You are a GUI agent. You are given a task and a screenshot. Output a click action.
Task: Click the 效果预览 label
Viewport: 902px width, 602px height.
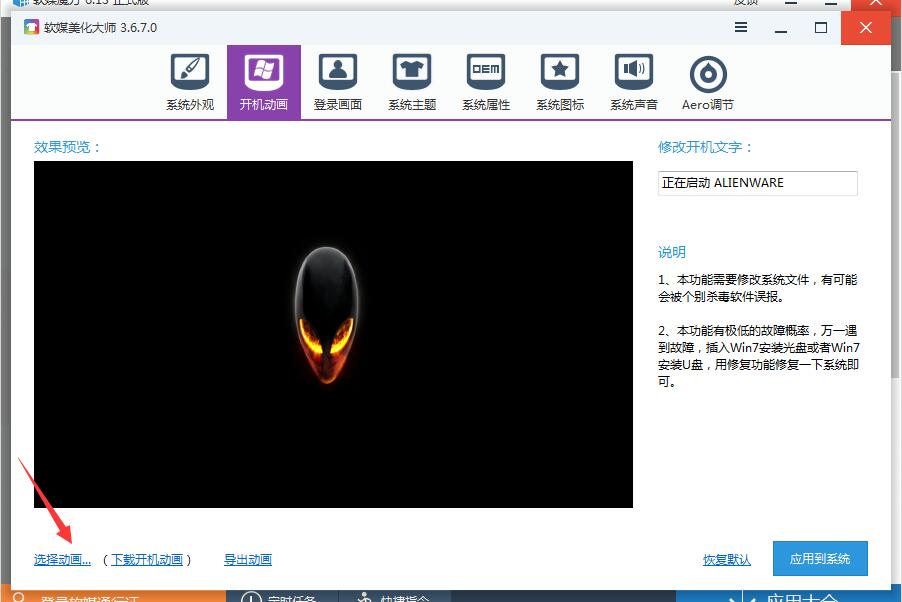(67, 147)
